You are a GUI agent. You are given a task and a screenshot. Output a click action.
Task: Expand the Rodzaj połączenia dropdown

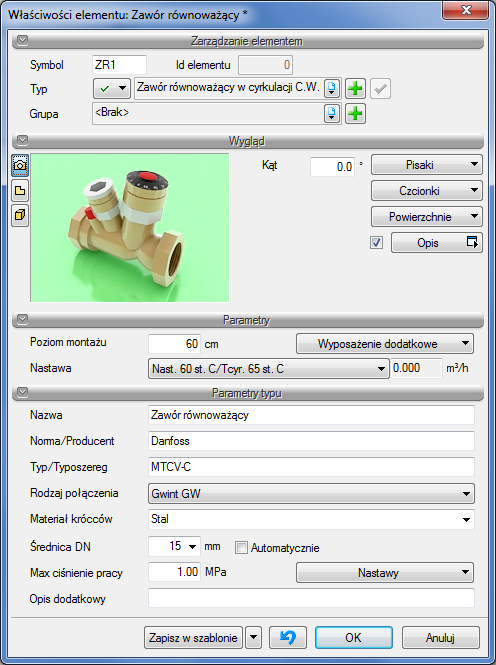[312, 494]
